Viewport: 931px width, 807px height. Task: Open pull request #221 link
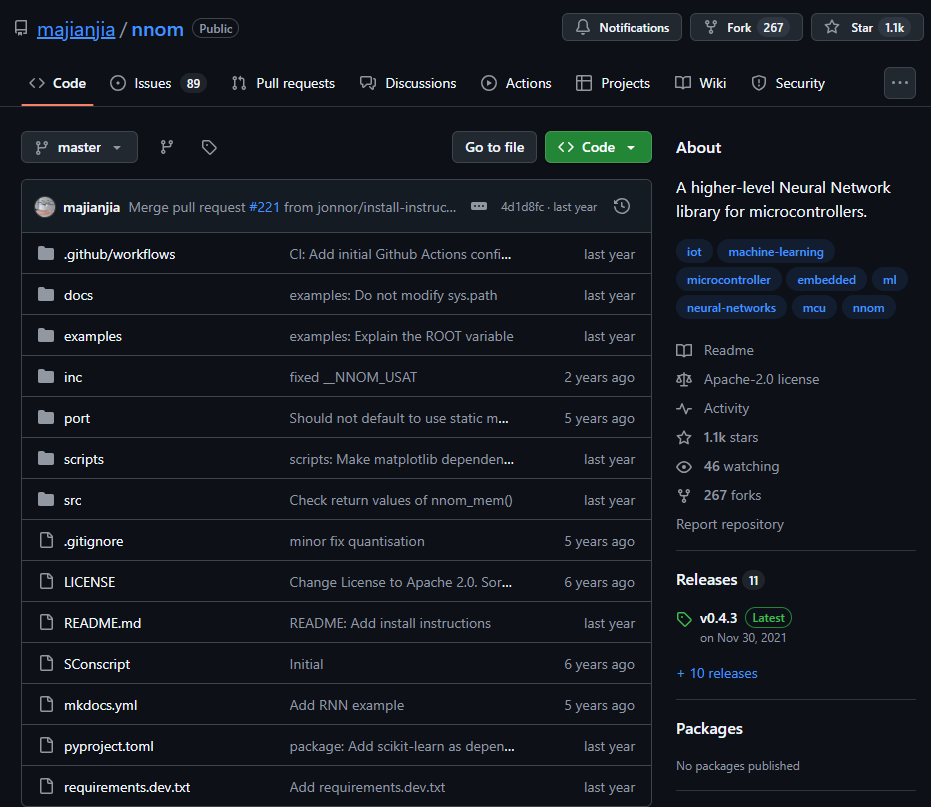[x=264, y=207]
